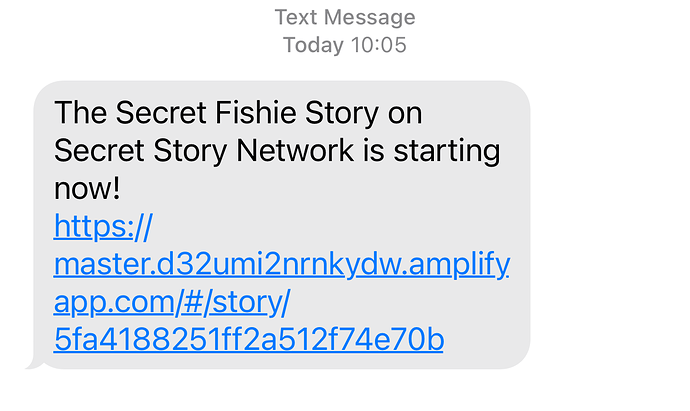
Task: Tap the "Today 10:05" timestamp
Action: pyautogui.click(x=345, y=45)
